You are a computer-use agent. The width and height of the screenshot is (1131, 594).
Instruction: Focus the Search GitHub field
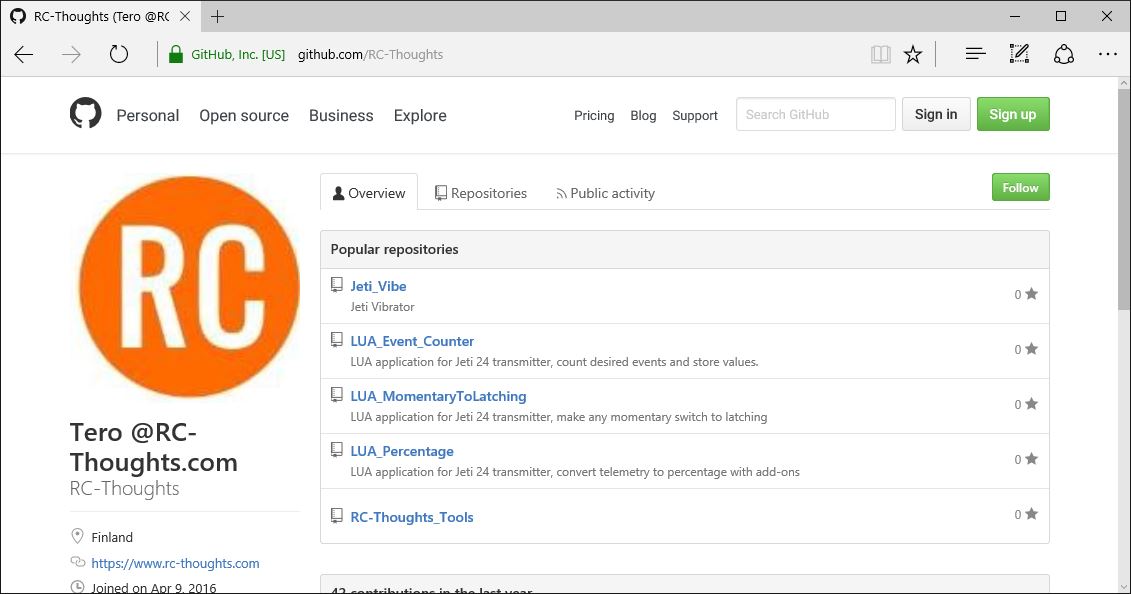(x=816, y=114)
